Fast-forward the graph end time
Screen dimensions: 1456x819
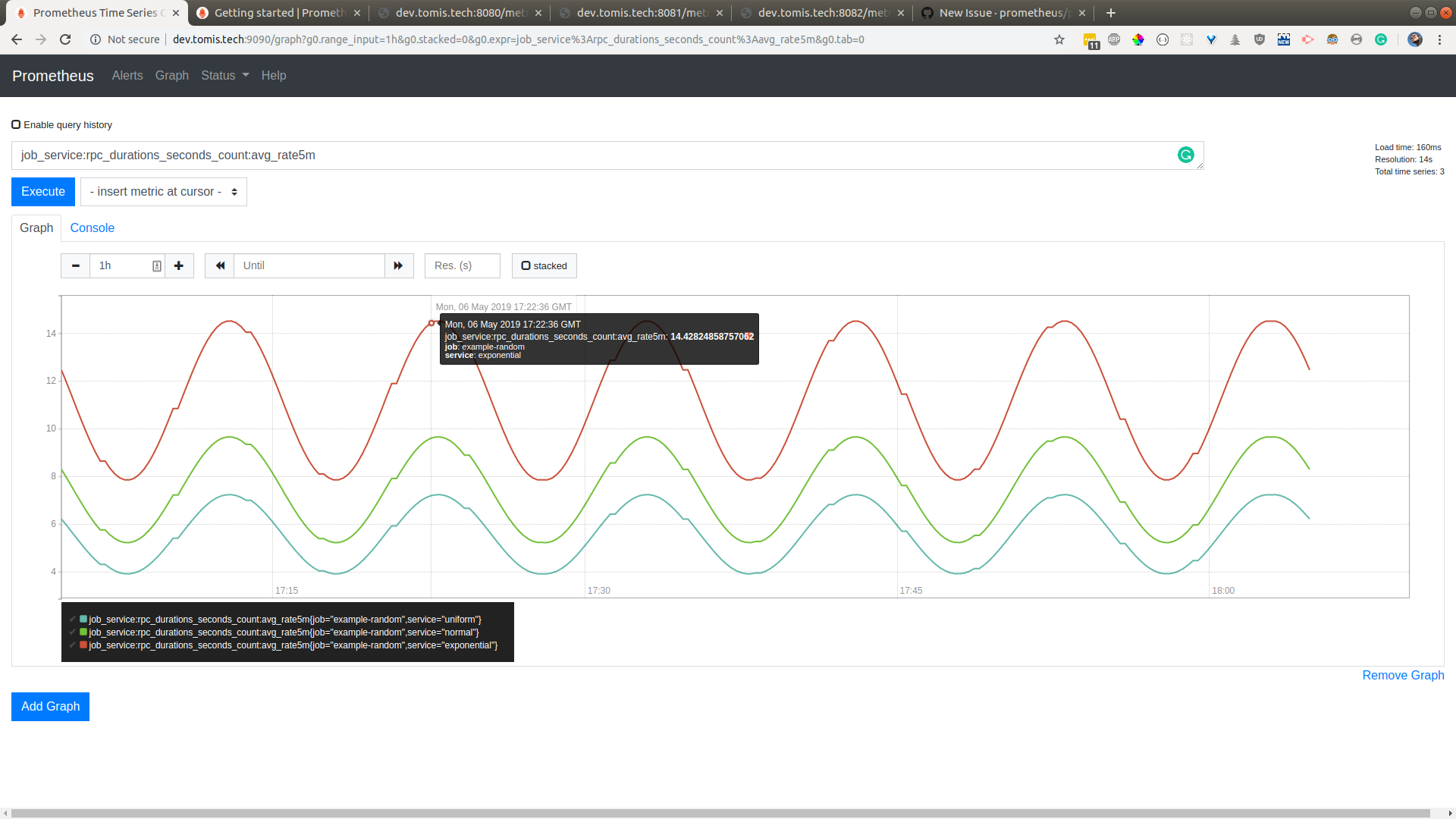[399, 265]
